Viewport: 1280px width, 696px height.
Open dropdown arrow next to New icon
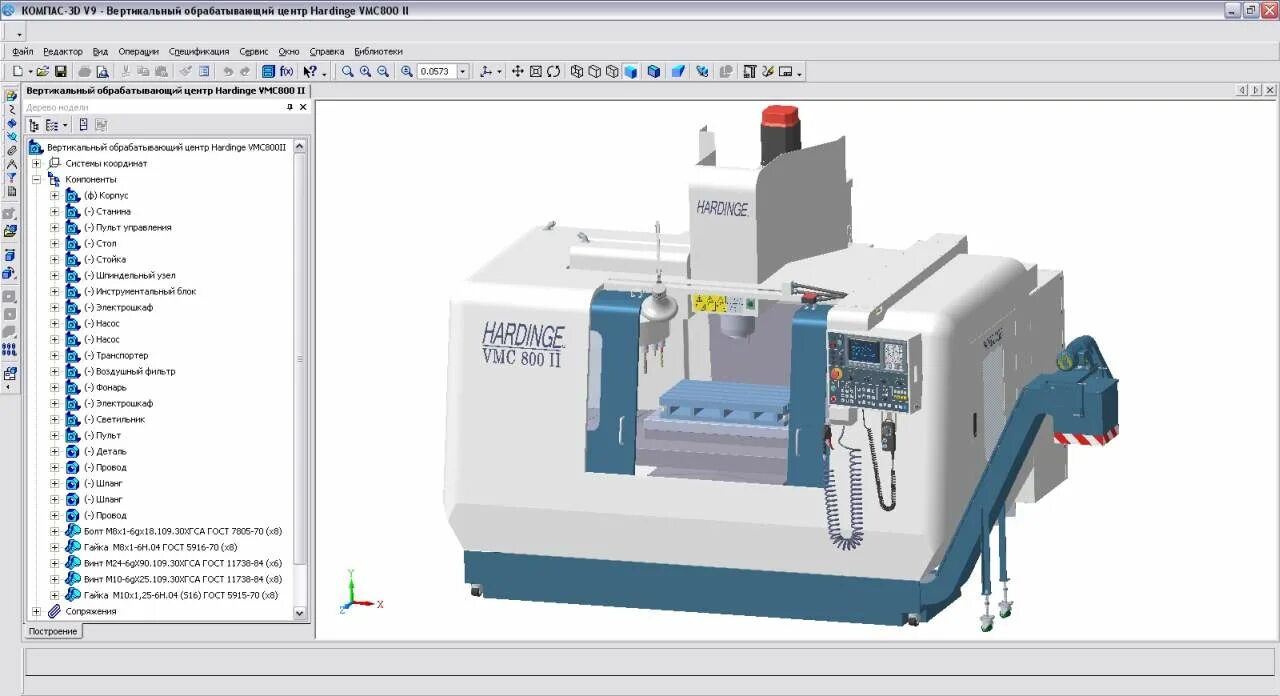[x=30, y=72]
